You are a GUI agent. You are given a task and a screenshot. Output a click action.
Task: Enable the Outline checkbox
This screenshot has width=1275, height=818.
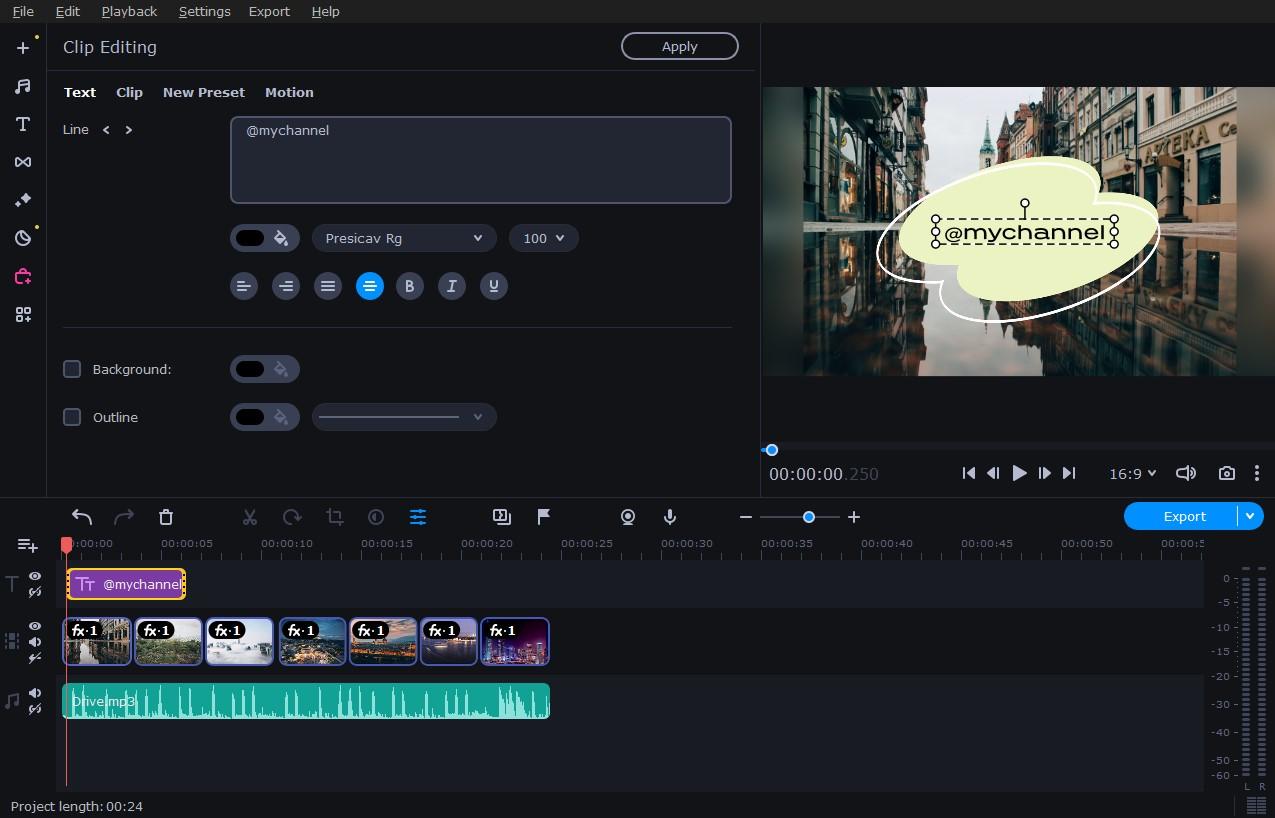click(x=72, y=417)
